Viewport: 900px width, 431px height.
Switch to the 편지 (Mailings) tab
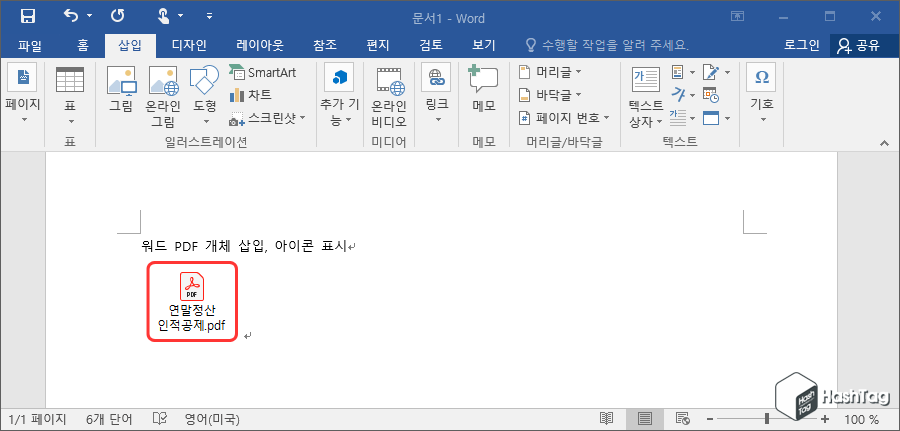tap(378, 45)
